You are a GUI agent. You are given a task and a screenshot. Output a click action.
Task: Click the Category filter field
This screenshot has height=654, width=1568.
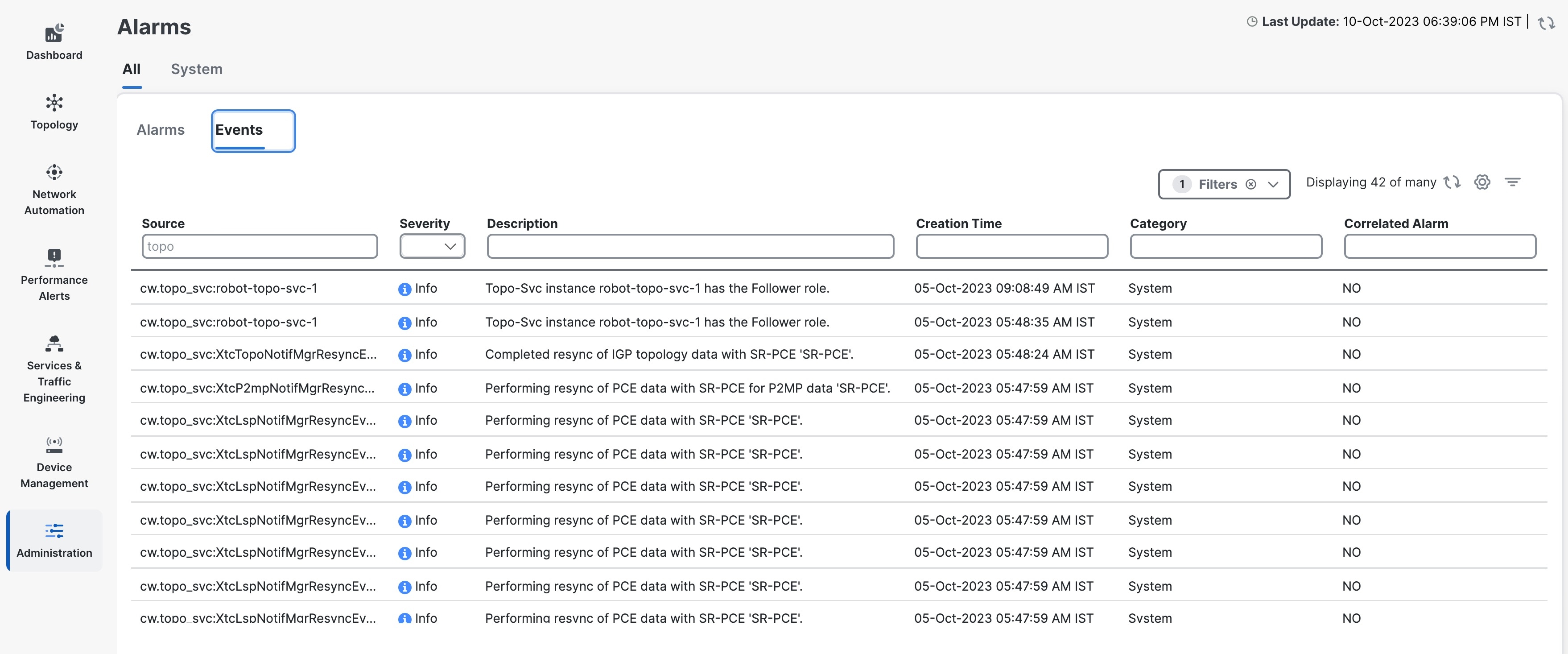coord(1226,246)
